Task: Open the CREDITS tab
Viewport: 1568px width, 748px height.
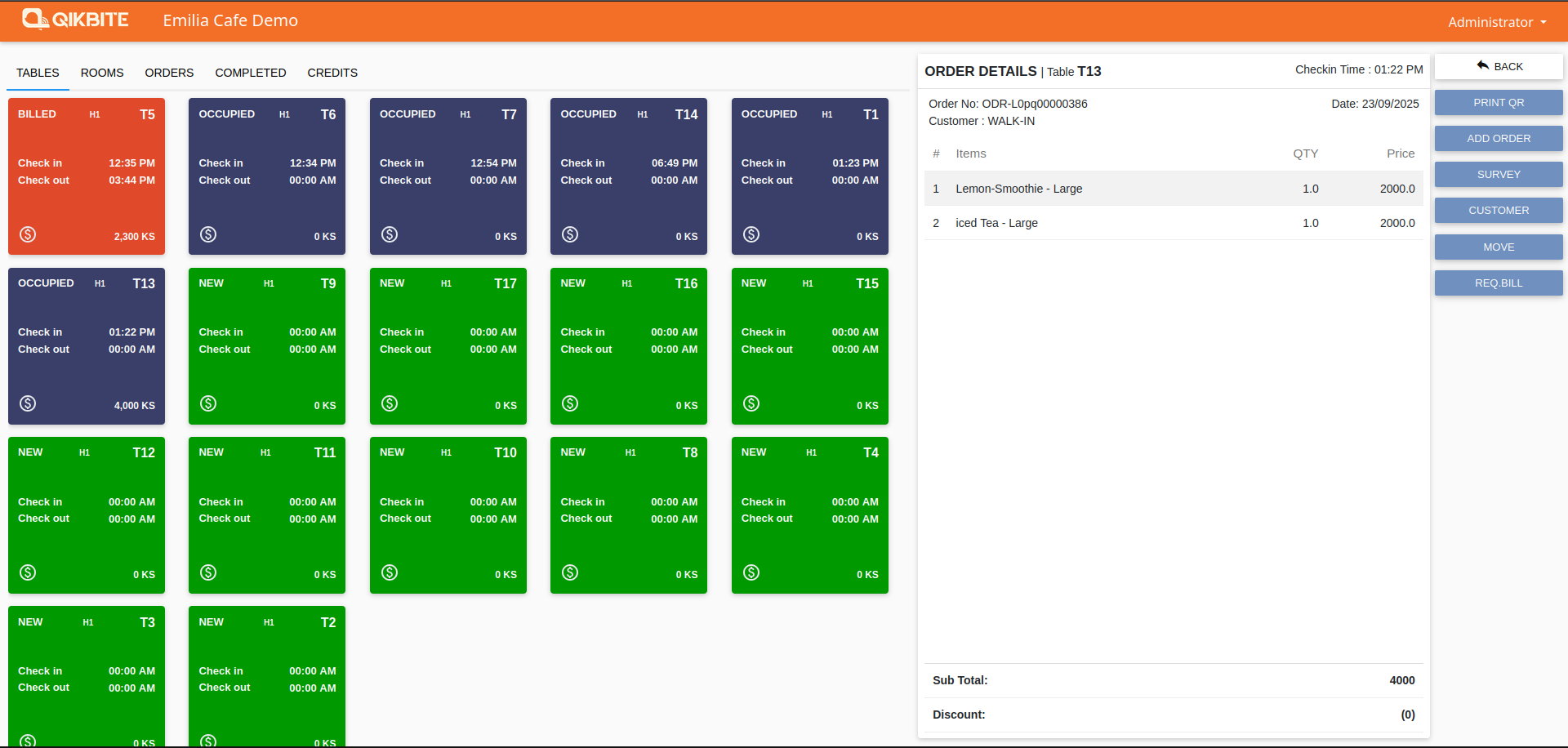Action: tap(332, 73)
